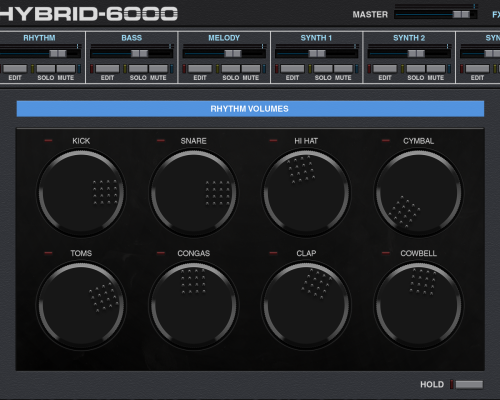Image resolution: width=500 pixels, height=400 pixels.
Task: Click the CYMBAL volume knob
Action: pos(419,193)
